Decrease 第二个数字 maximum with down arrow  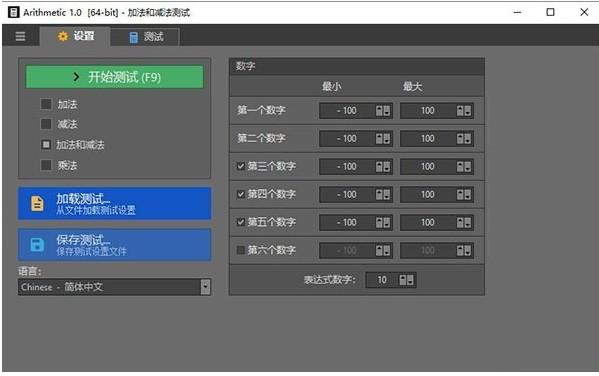468,139
